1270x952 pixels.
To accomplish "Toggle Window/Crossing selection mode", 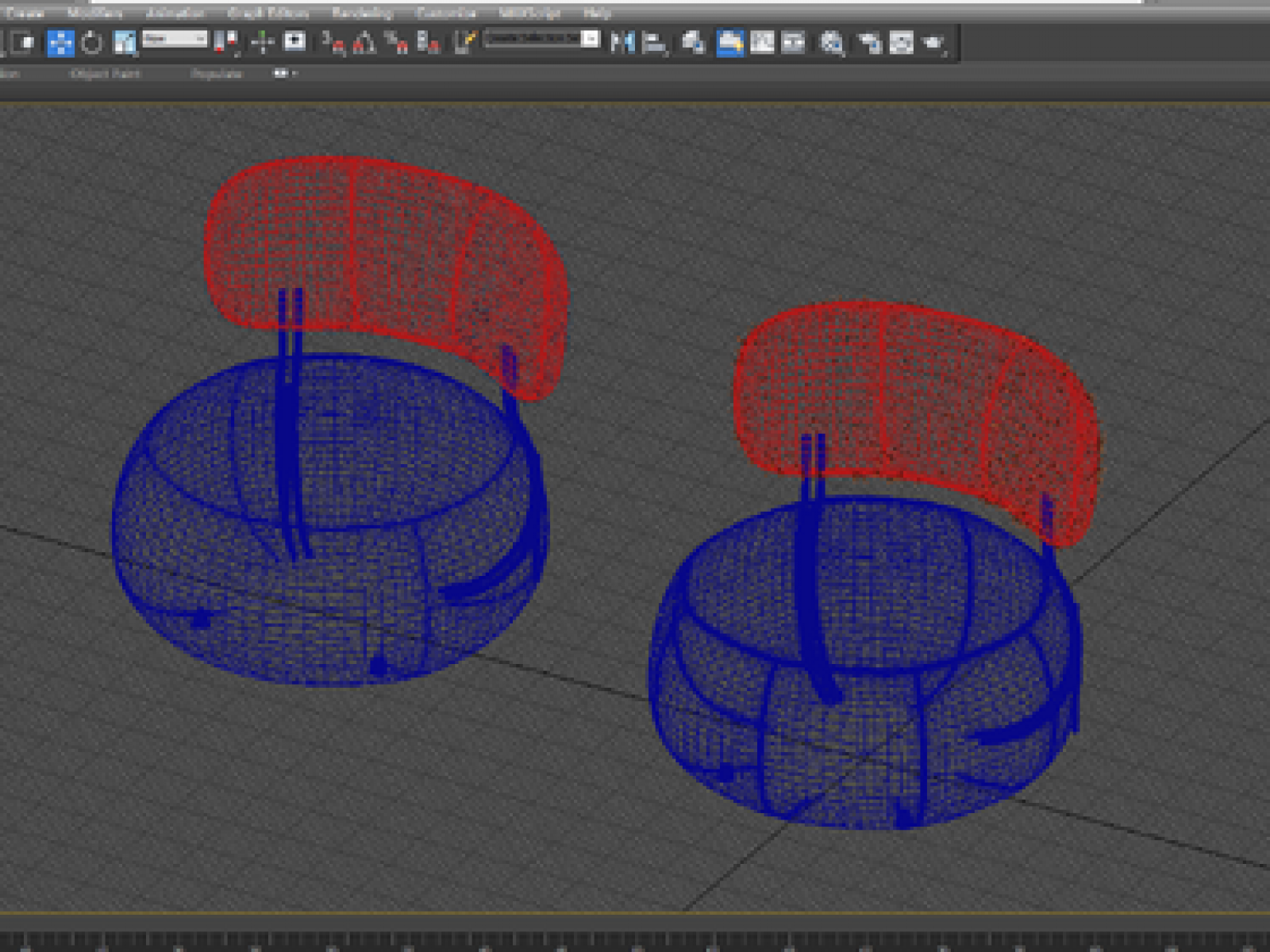I will 24,43.
